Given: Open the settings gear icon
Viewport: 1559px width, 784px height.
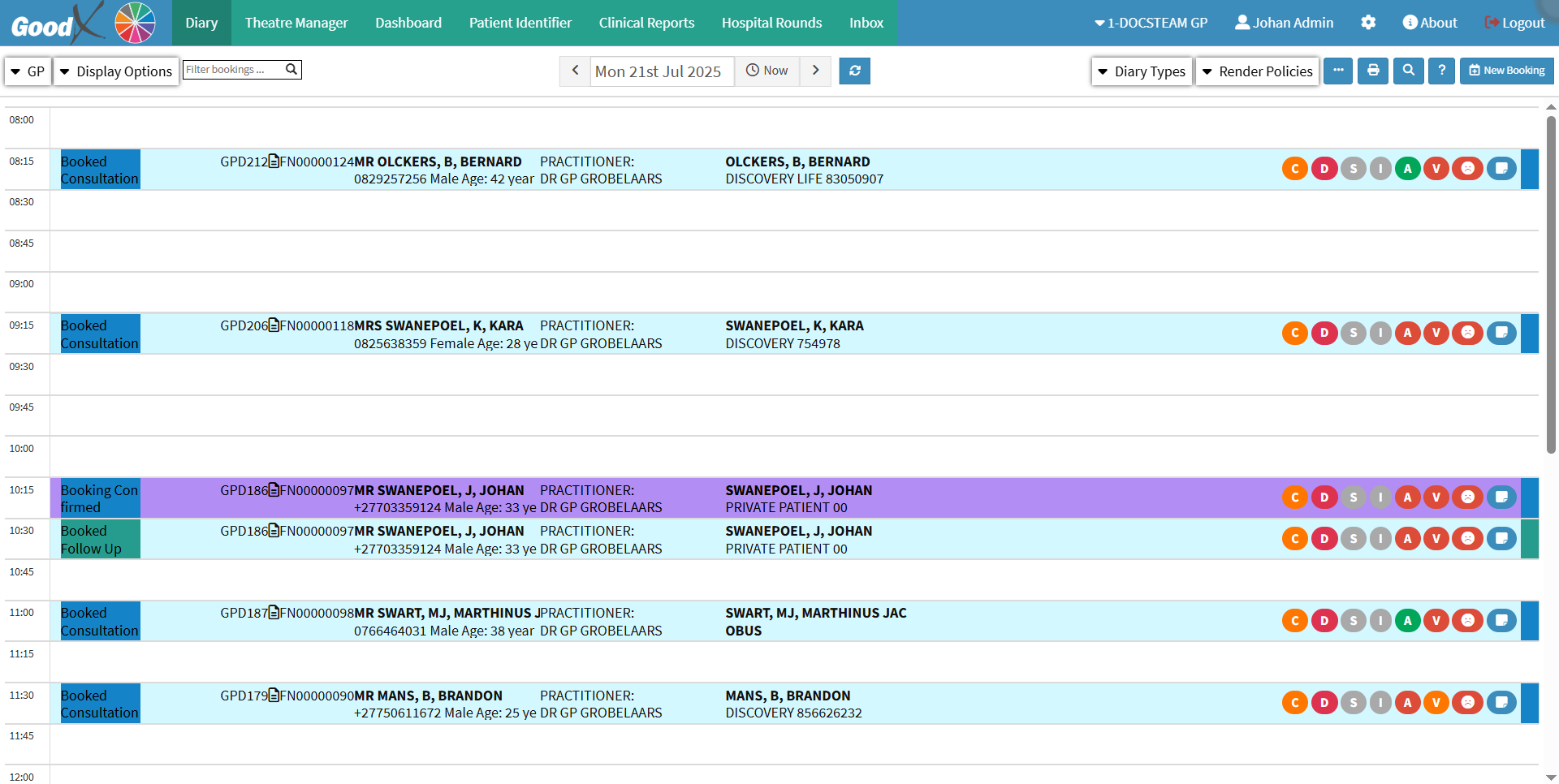Looking at the screenshot, I should pos(1368,23).
